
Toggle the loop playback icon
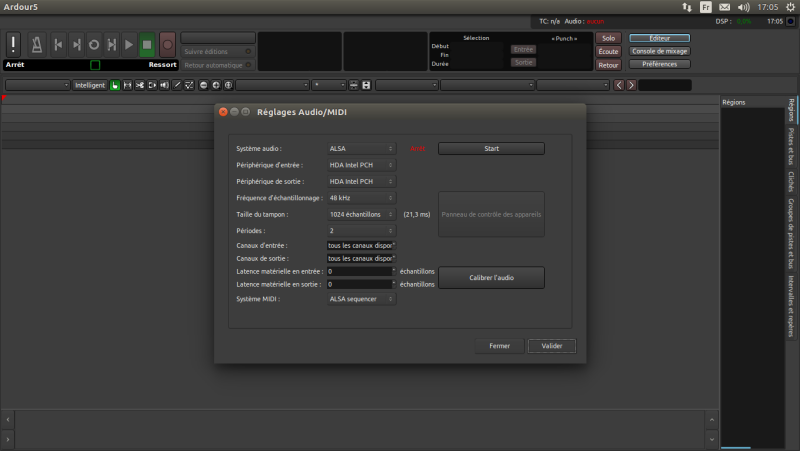[93, 44]
